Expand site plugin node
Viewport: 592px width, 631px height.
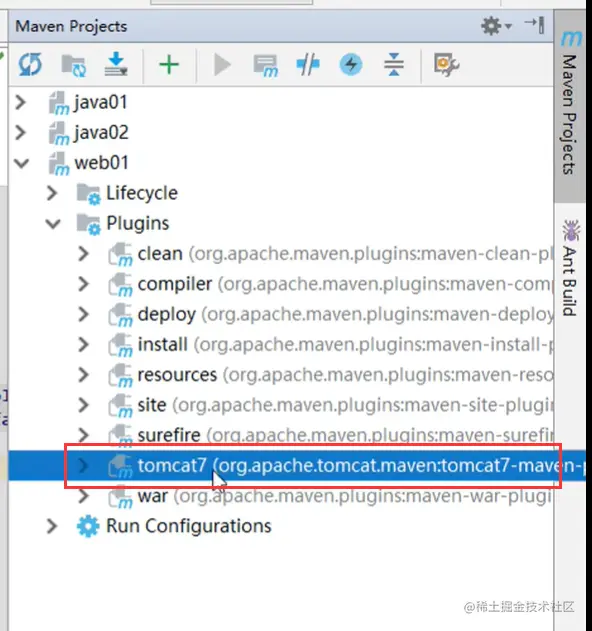pos(83,405)
